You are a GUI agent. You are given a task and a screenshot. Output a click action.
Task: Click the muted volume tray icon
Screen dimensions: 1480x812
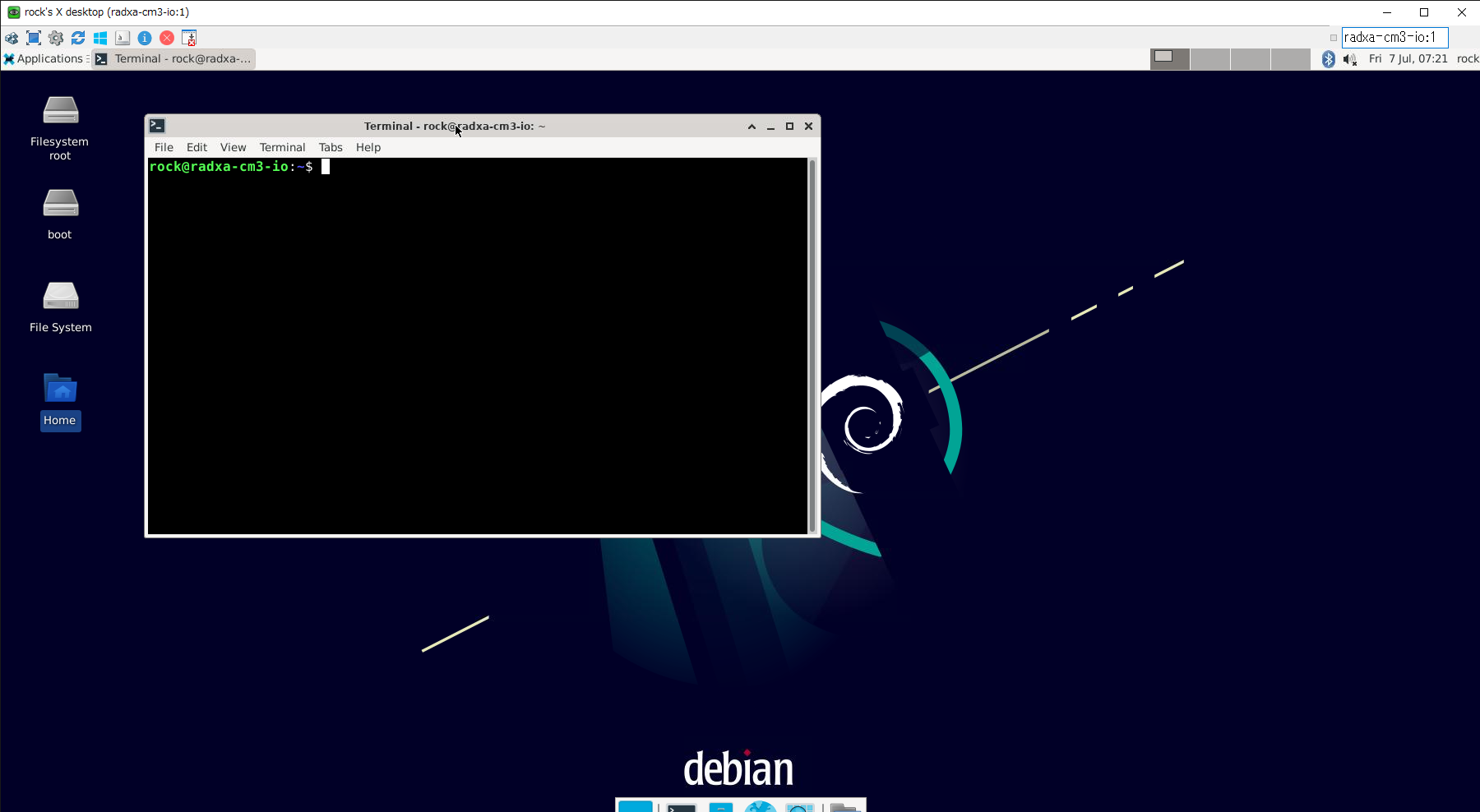1350,59
